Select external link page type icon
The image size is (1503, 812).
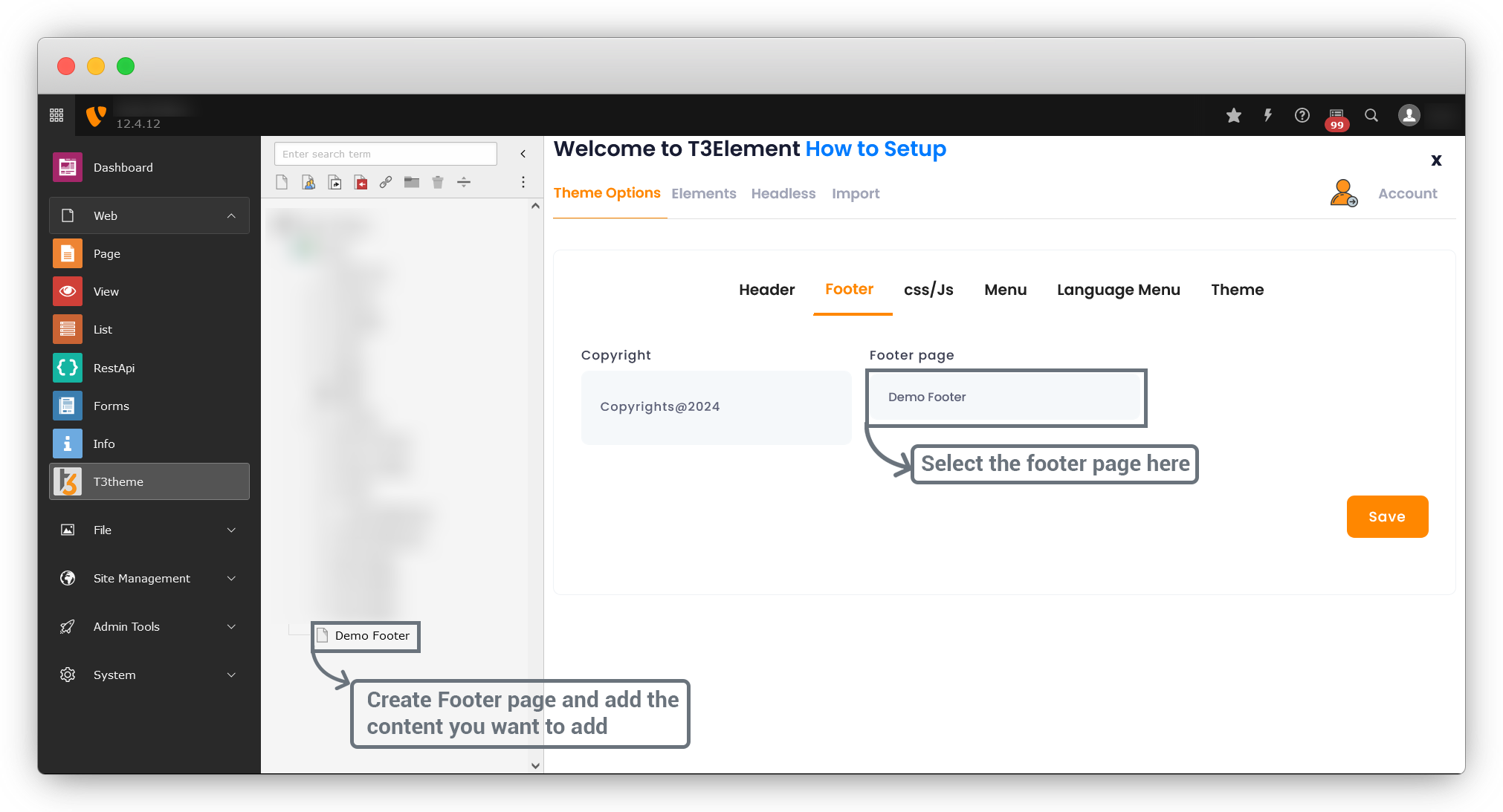coord(386,182)
